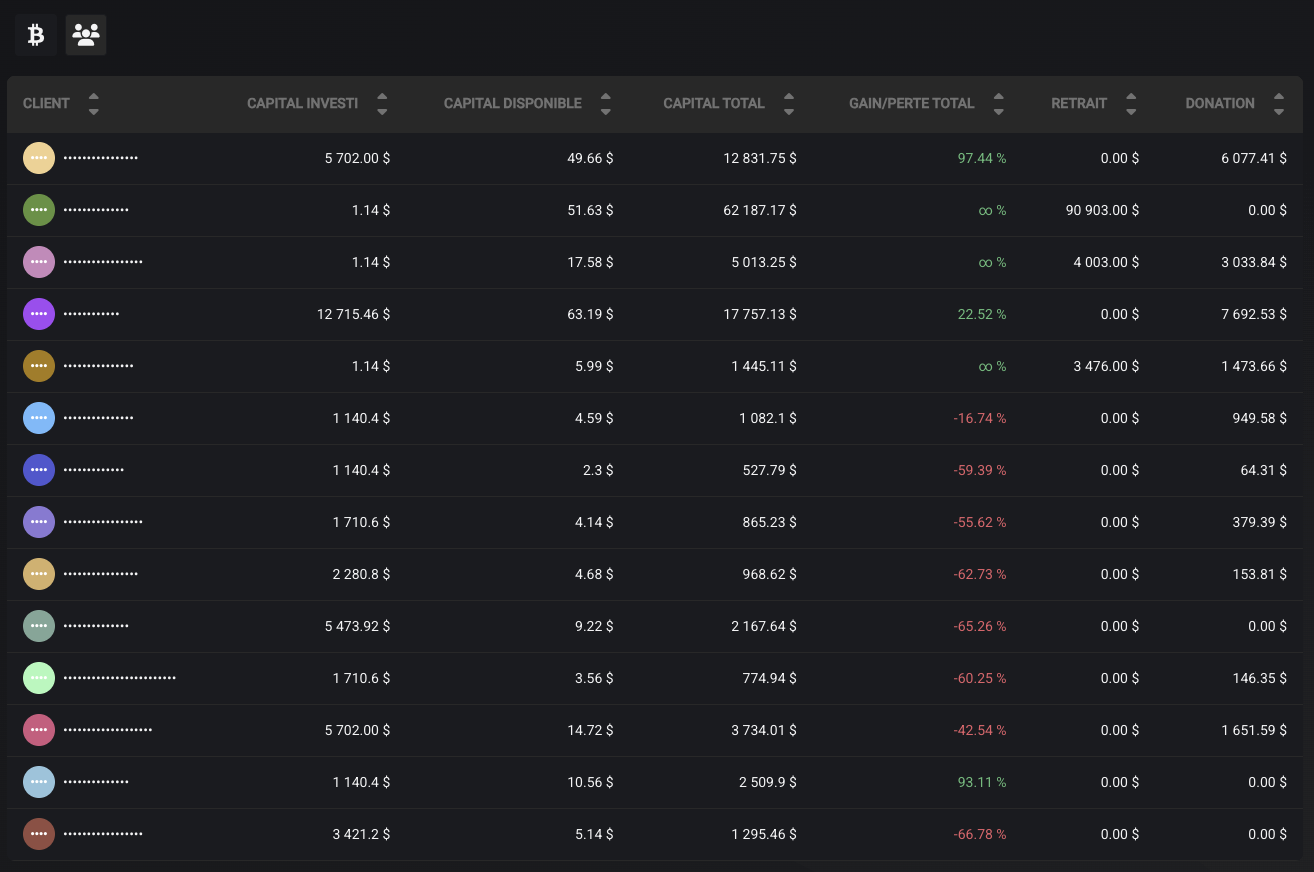Click the -66.78 % loss value

(979, 834)
